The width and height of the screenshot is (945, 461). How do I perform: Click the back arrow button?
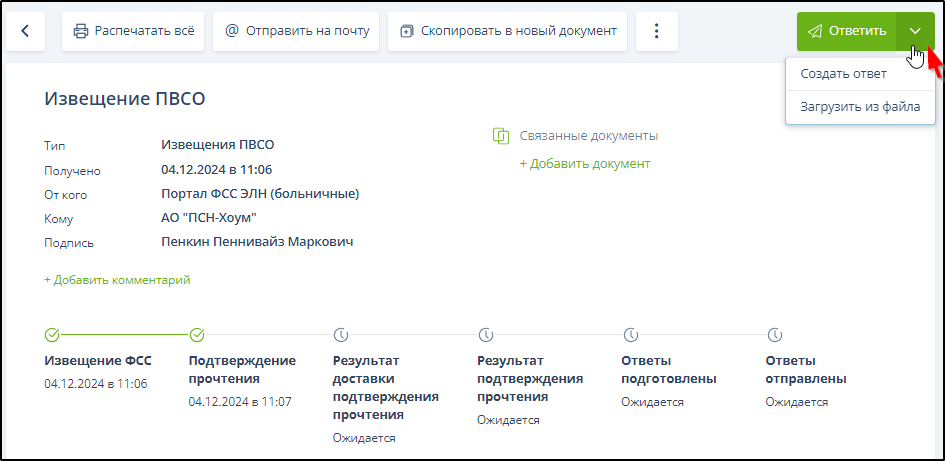click(26, 31)
